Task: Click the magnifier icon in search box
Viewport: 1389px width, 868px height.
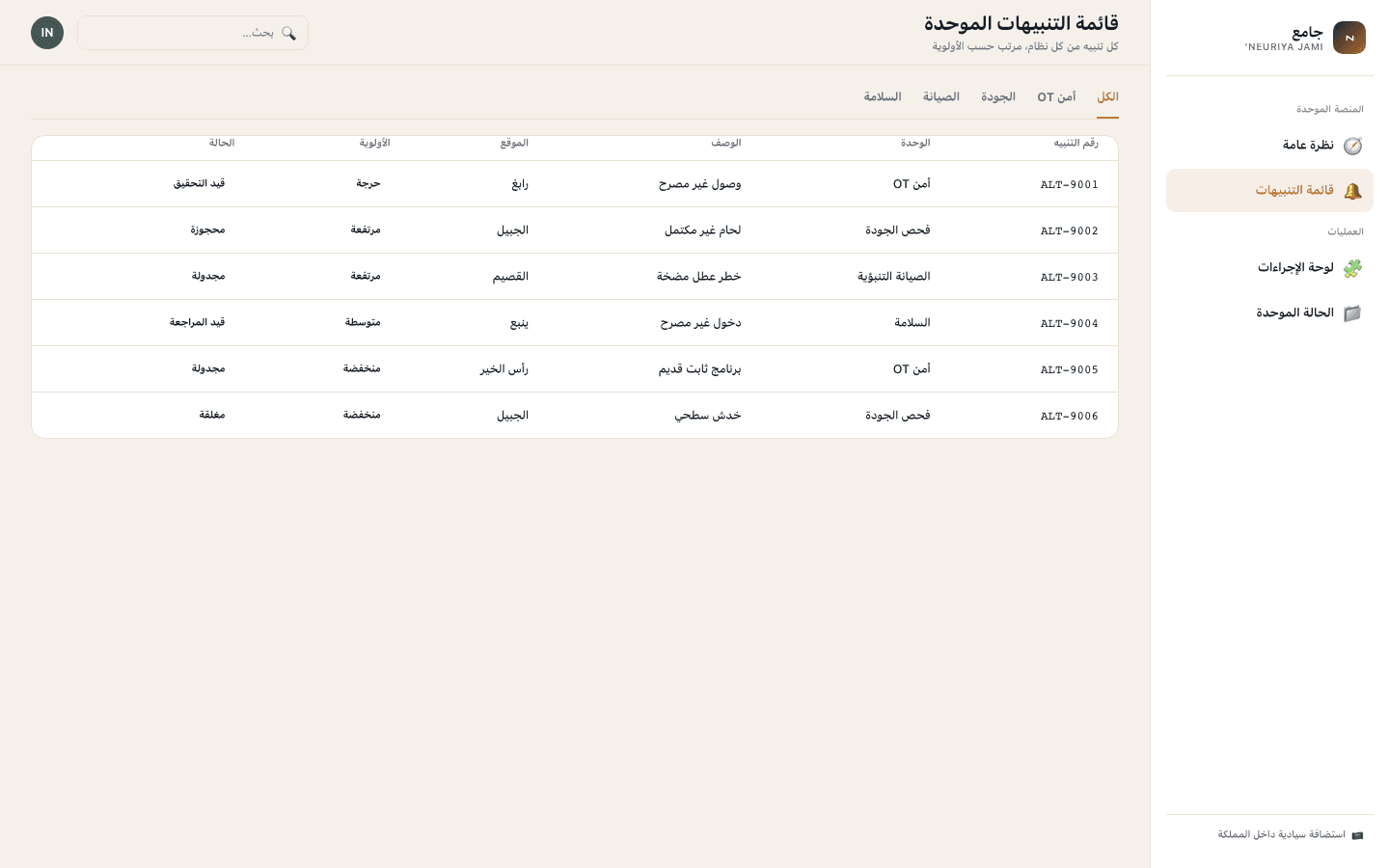Action: [288, 33]
